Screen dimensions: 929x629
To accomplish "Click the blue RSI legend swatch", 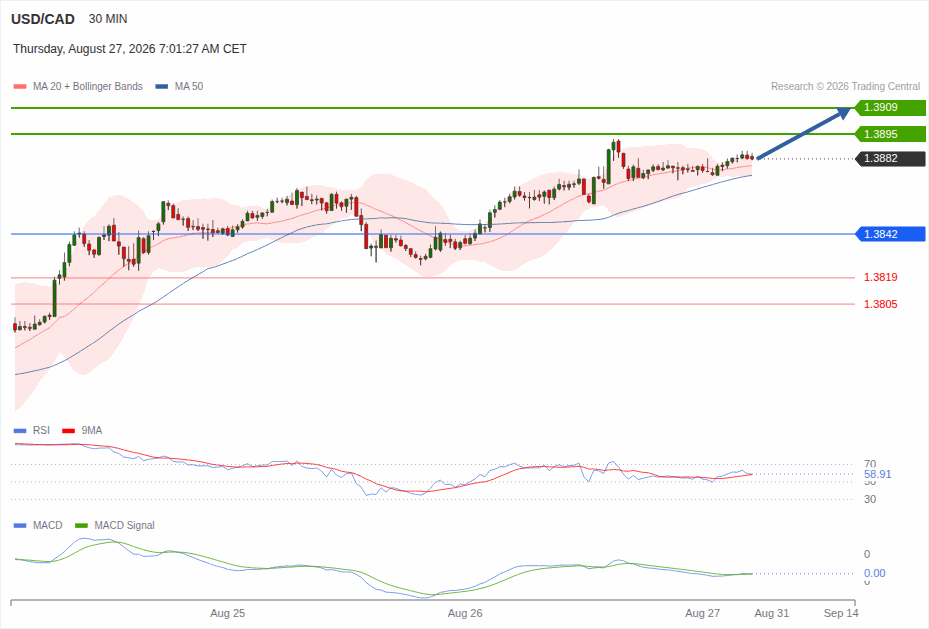I will point(20,431).
